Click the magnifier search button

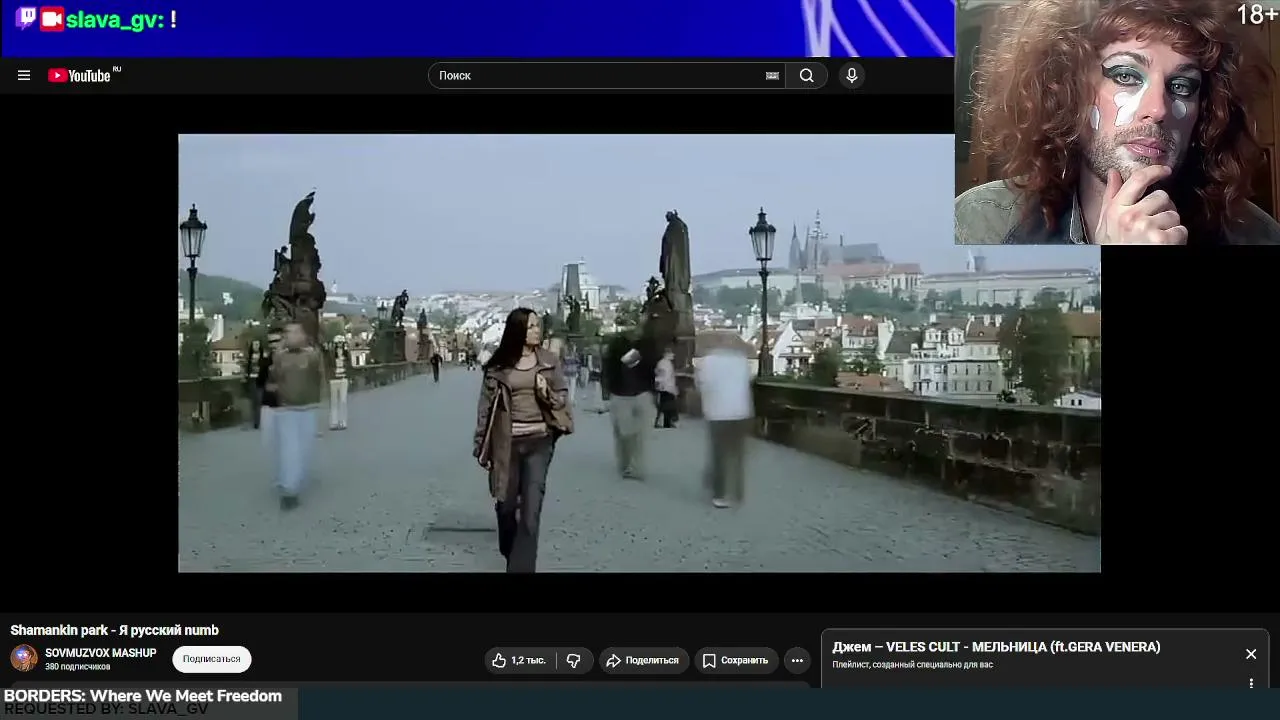(806, 75)
